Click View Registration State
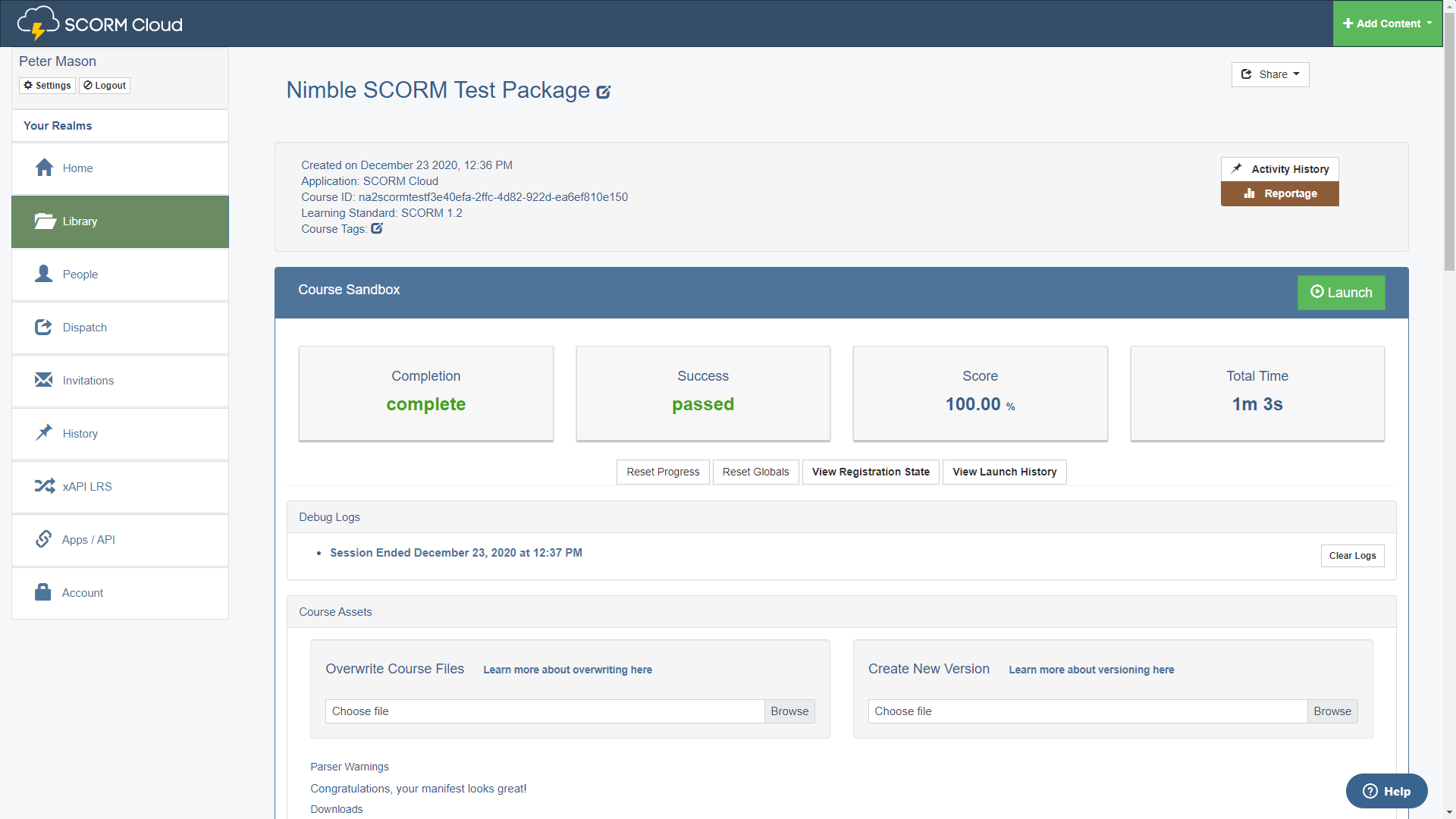This screenshot has height=819, width=1456. [x=871, y=472]
